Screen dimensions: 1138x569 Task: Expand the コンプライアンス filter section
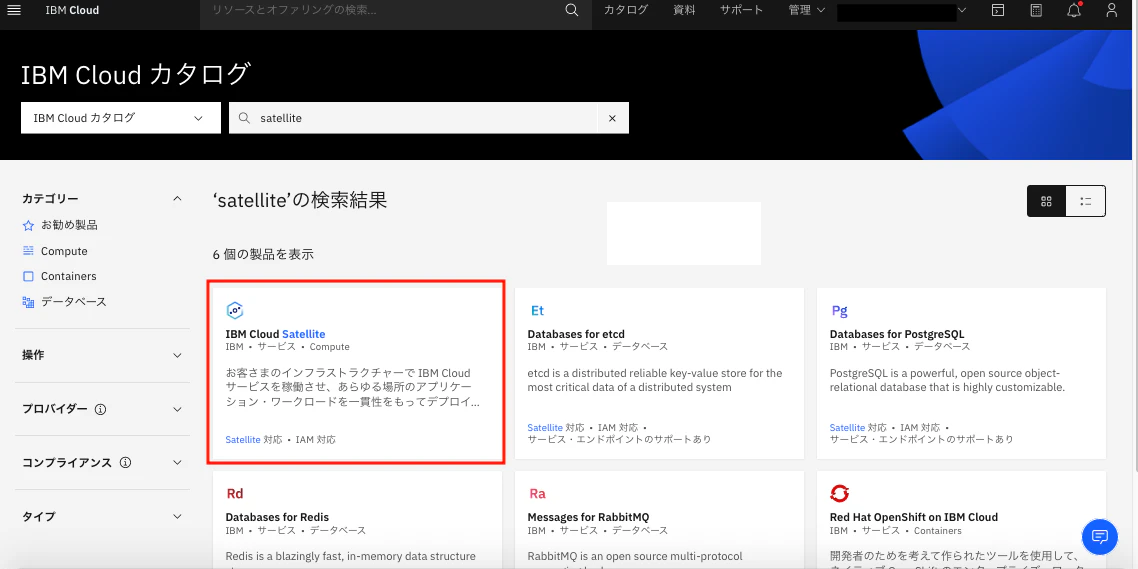(x=177, y=463)
